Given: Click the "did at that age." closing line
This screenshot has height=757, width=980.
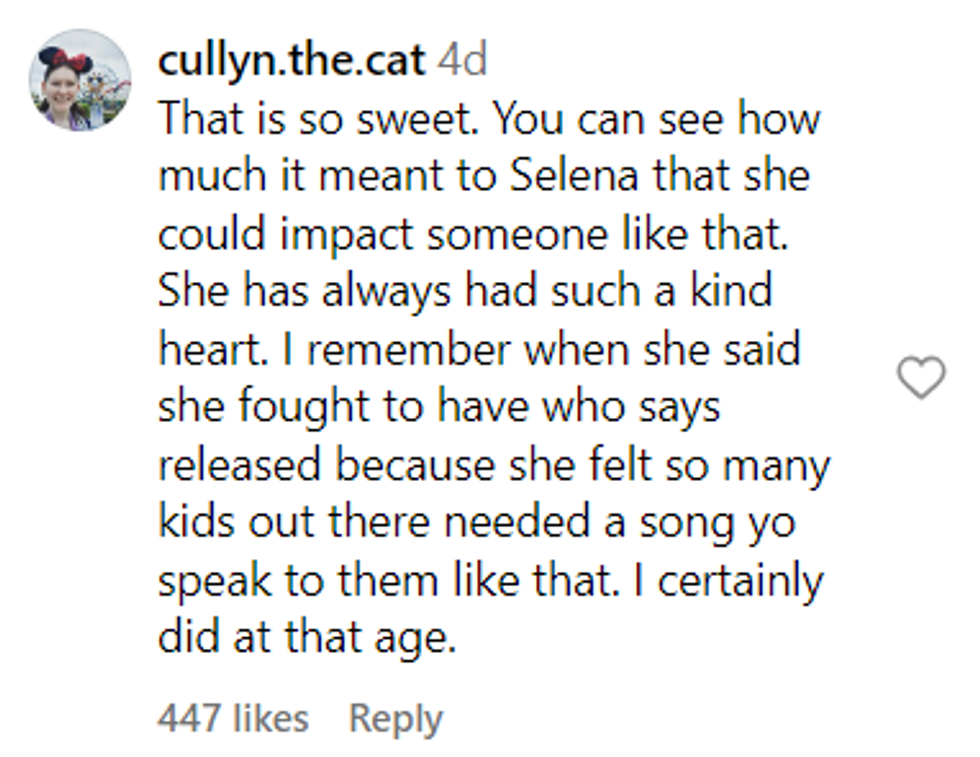Looking at the screenshot, I should point(306,638).
